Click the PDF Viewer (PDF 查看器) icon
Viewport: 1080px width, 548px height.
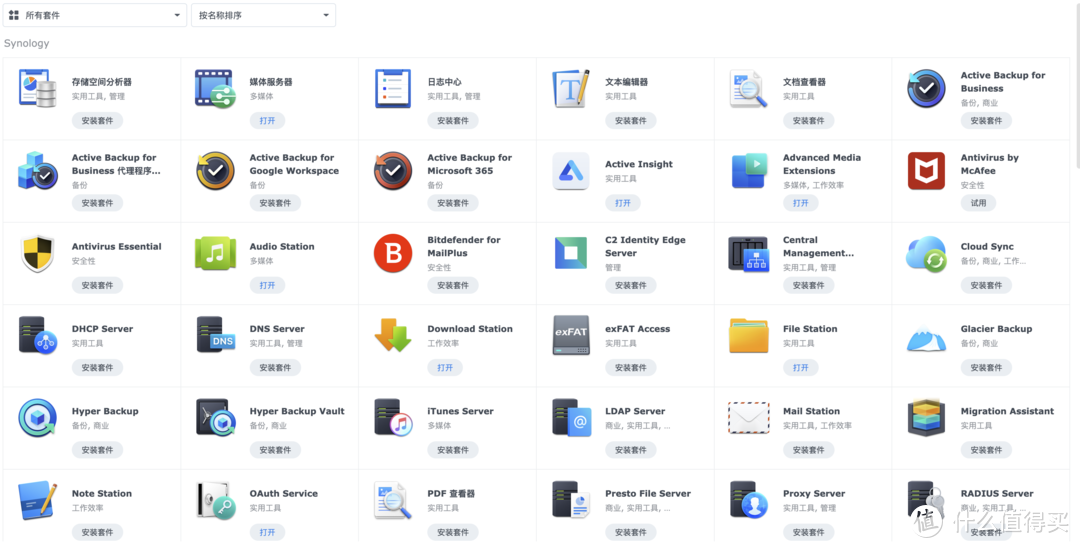coord(393,500)
